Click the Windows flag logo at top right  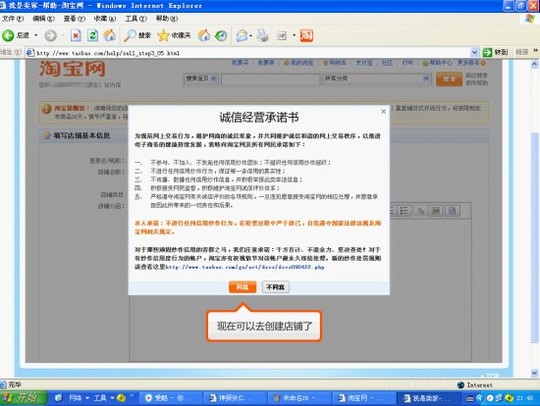[x=530, y=18]
